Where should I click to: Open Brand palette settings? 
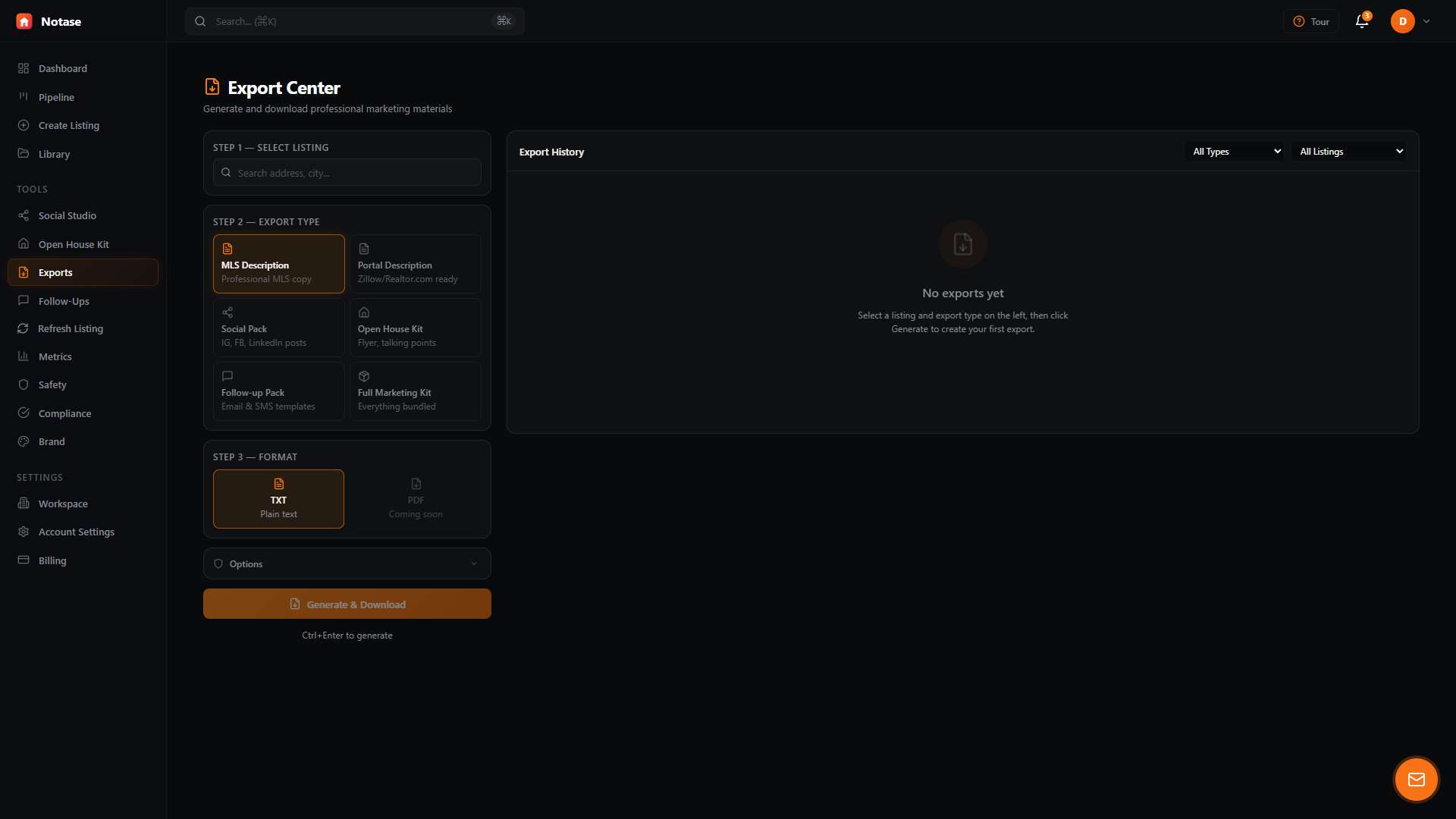[x=52, y=441]
